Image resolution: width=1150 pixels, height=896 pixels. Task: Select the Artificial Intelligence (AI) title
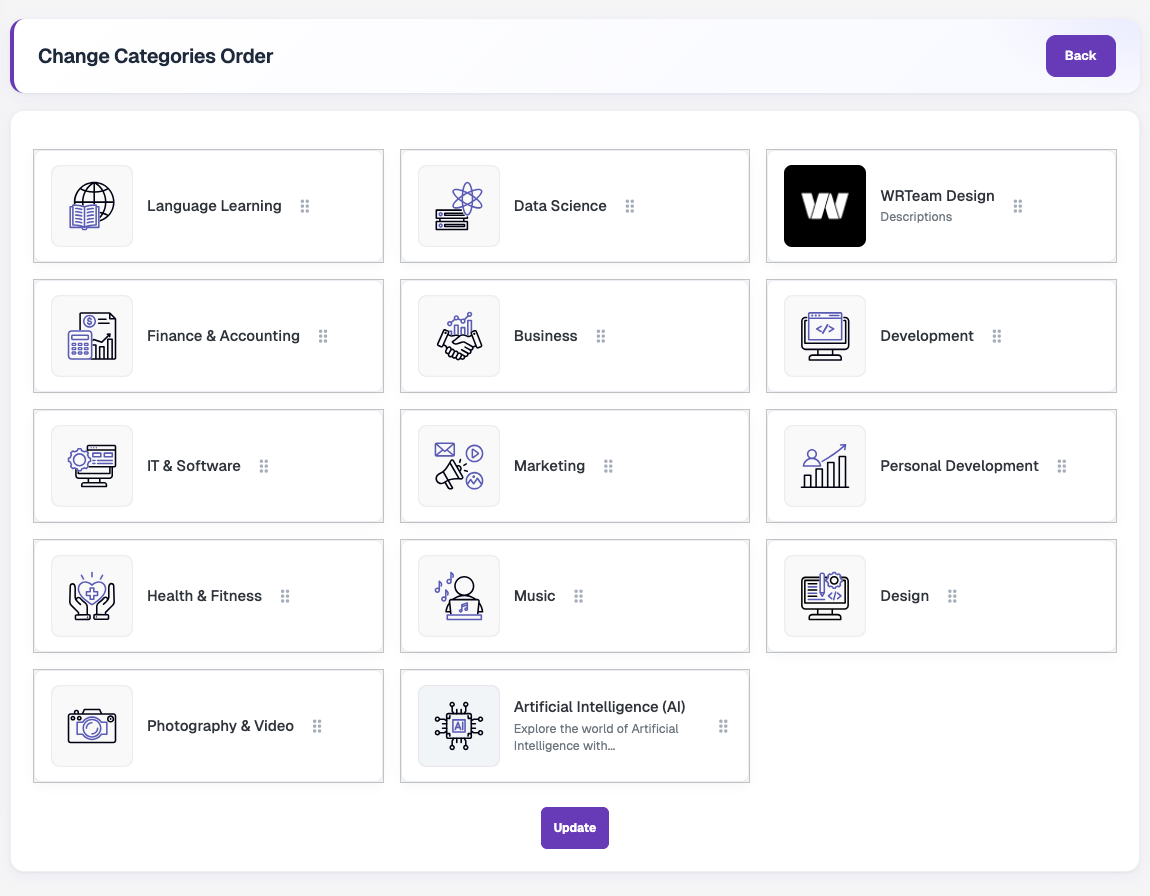pos(599,707)
